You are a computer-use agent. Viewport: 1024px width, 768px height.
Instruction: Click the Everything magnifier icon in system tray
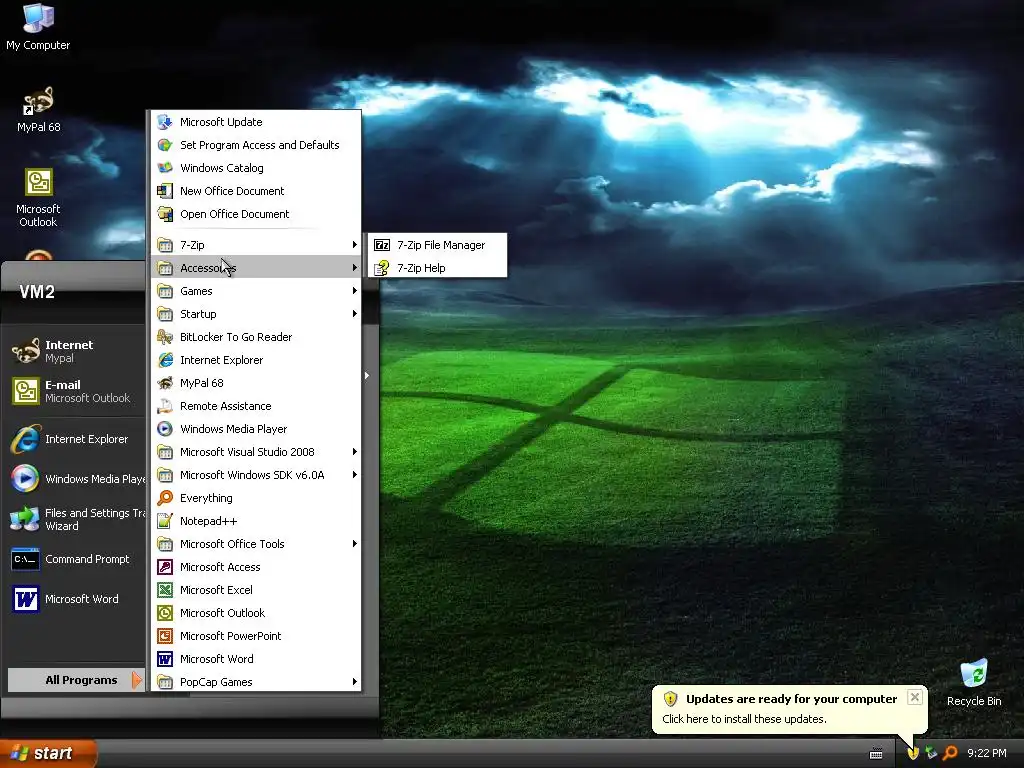click(950, 753)
